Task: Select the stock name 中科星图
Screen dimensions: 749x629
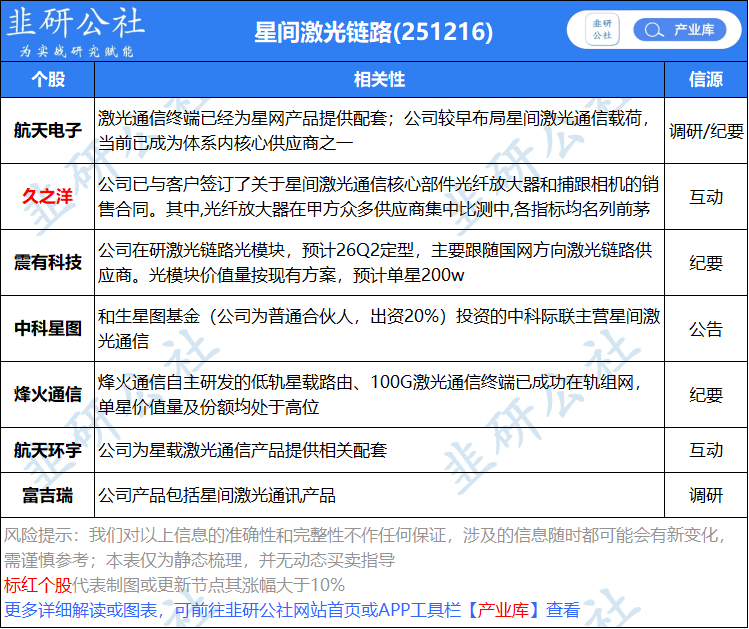Action: (x=48, y=328)
